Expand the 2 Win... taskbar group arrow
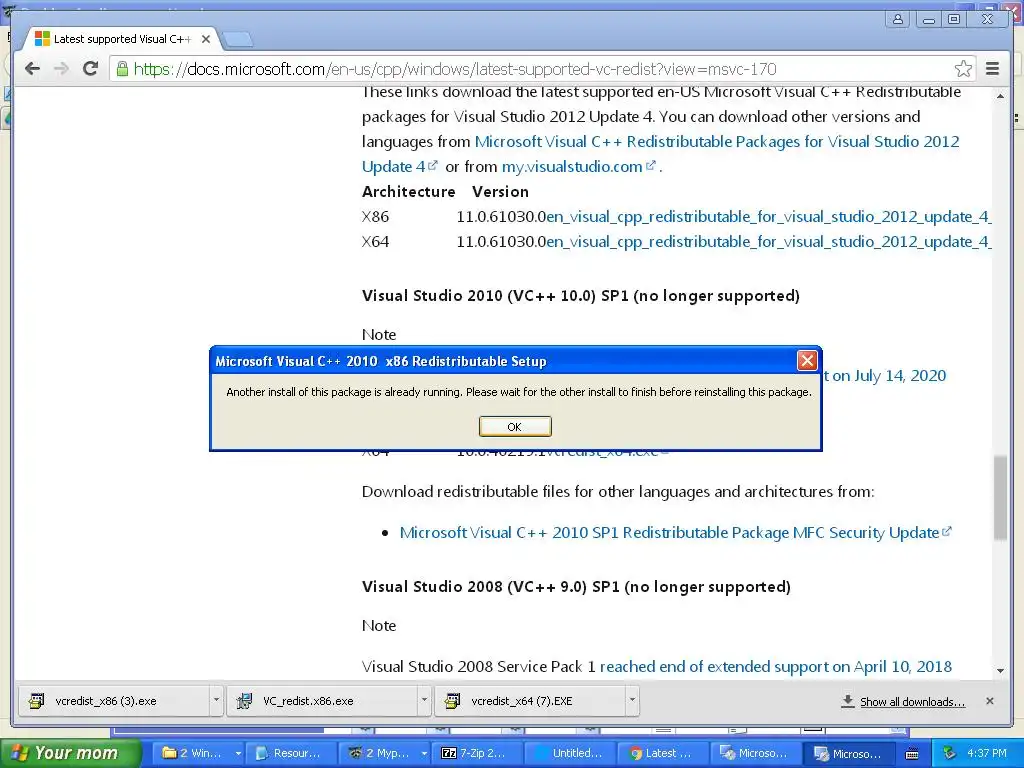1024x768 pixels. (238, 754)
